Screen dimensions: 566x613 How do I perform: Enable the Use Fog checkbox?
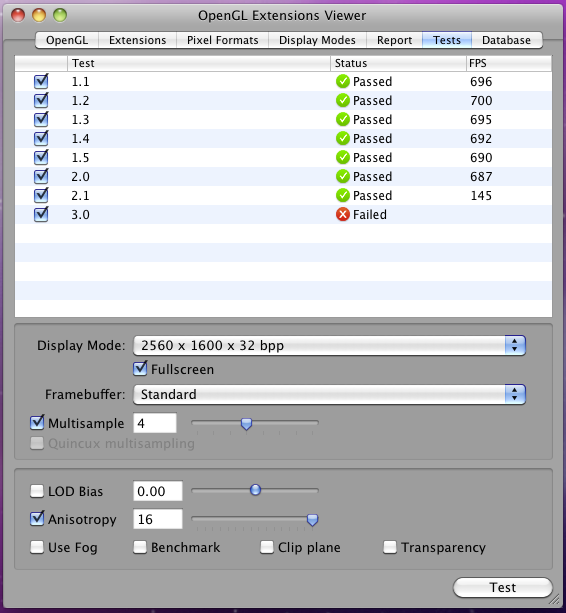click(37, 547)
